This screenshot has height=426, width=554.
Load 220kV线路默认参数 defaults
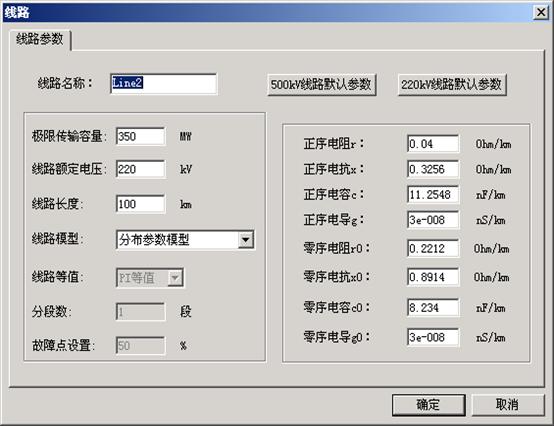pyautogui.click(x=452, y=85)
